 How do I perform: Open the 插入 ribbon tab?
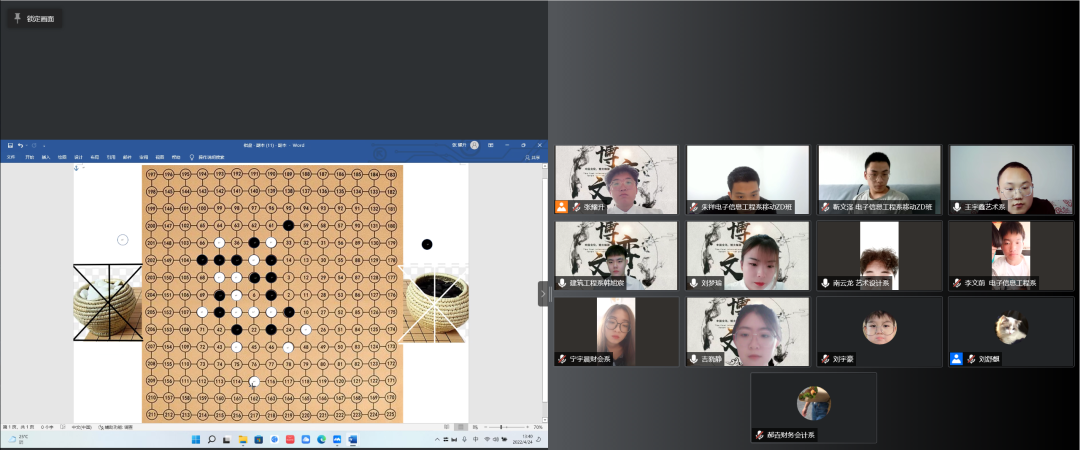tap(45, 157)
